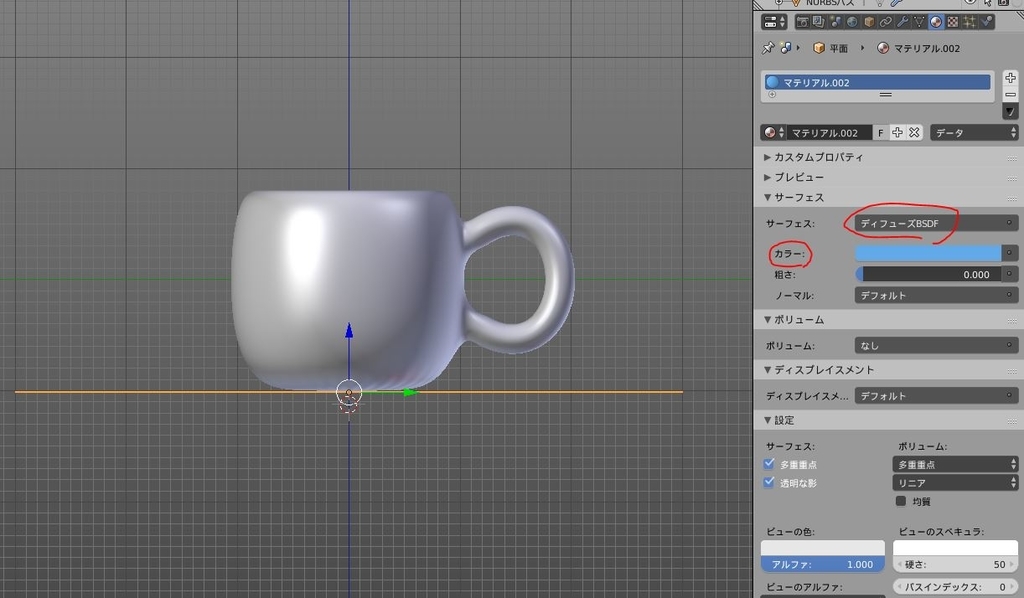Open the volume 多重重点 dropdown
Viewport: 1024px width, 598px height.
(955, 464)
